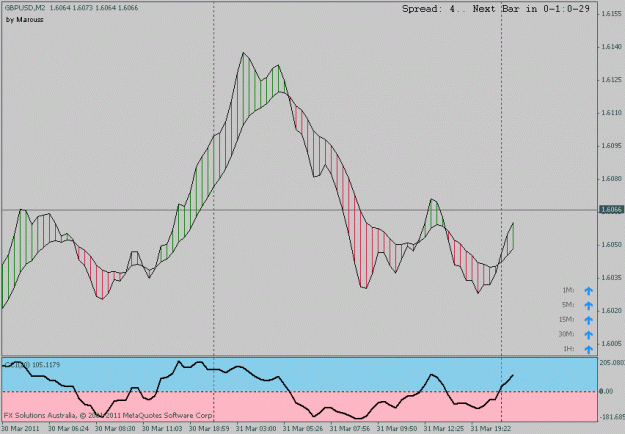The height and width of the screenshot is (434, 625).
Task: Click the 1.6035 price scale value
Action: pos(612,277)
